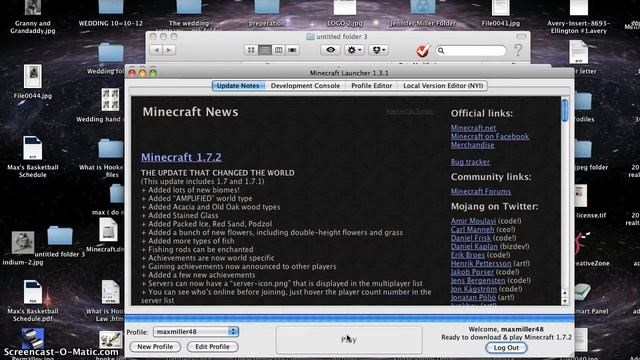Click the Play button

tap(349, 340)
